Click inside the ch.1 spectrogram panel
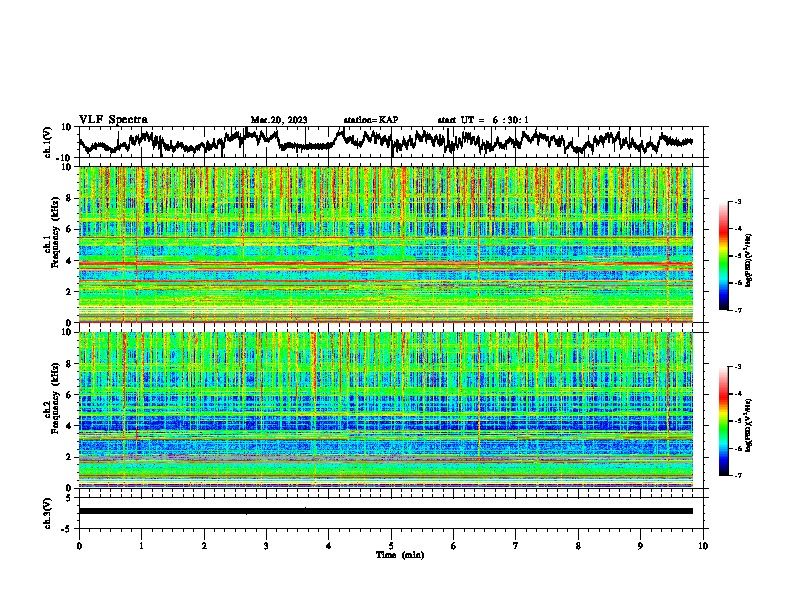792x612 pixels. pos(386,244)
